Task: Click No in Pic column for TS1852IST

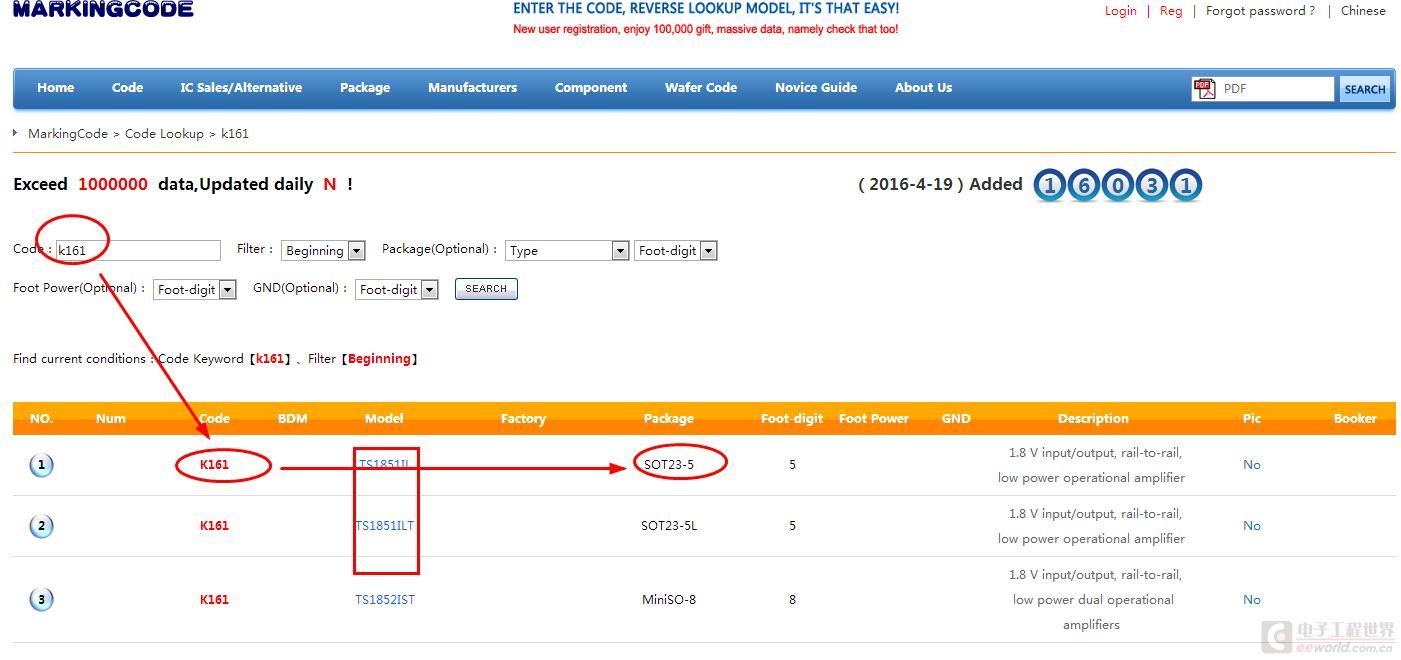Action: coord(1252,600)
